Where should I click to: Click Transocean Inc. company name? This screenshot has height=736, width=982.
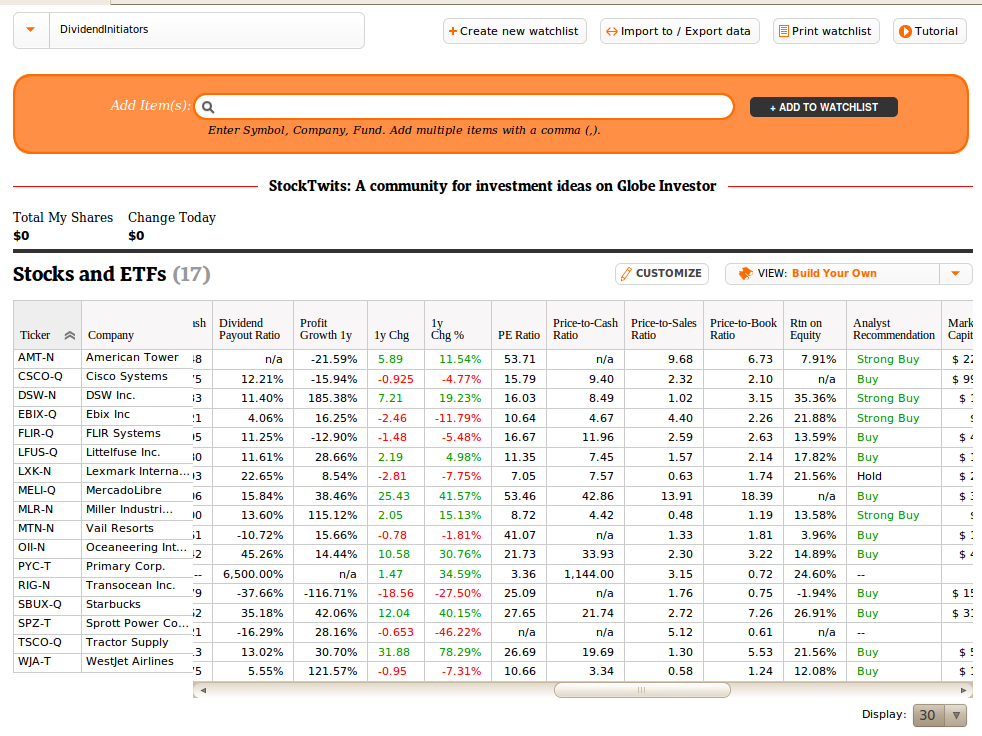(x=130, y=586)
